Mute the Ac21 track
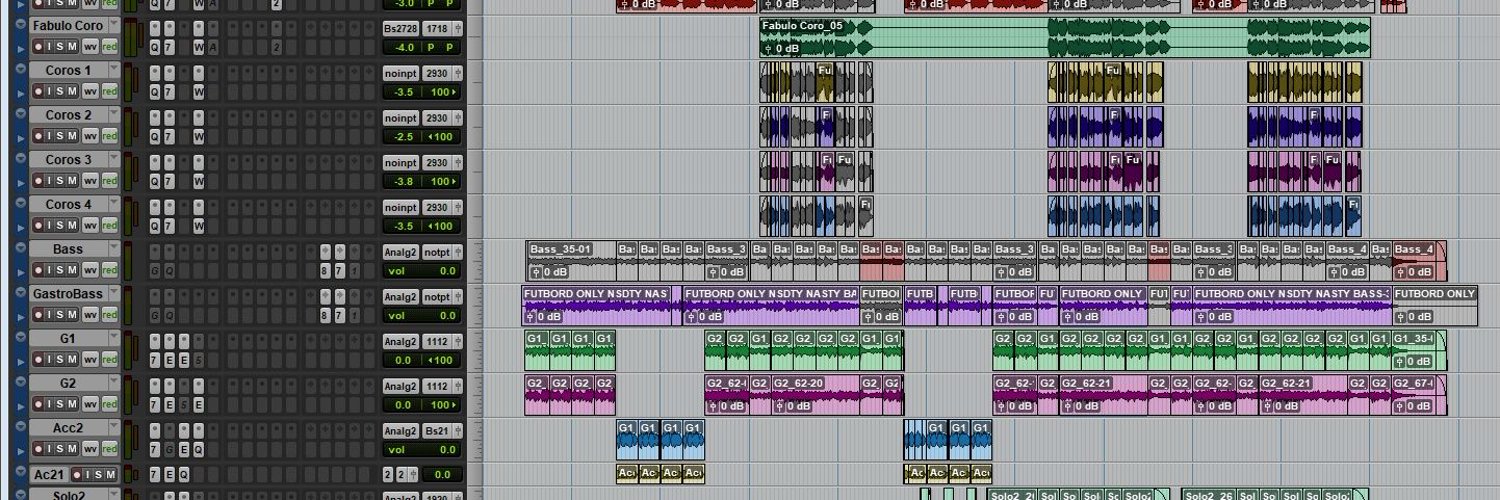The height and width of the screenshot is (500, 1500). 110,475
